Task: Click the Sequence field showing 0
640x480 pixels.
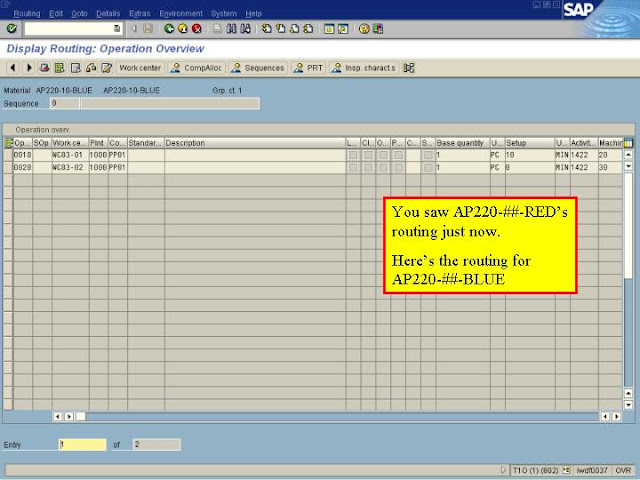Action: [64, 104]
